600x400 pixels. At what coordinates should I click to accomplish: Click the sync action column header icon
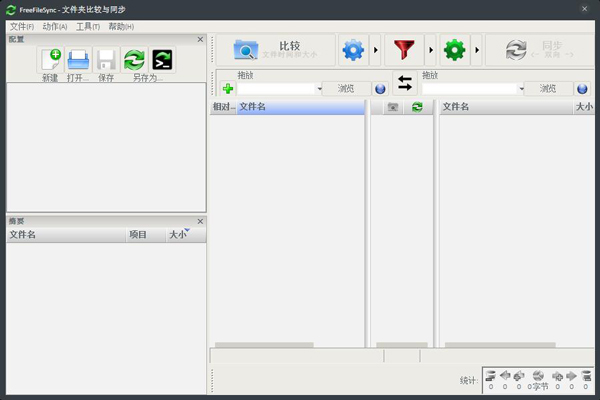coord(417,107)
